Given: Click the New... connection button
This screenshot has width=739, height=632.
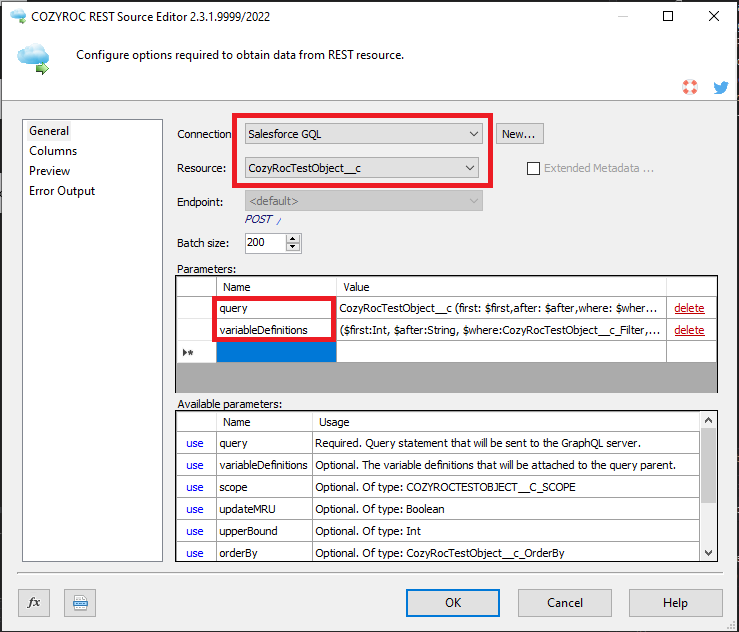Looking at the screenshot, I should pyautogui.click(x=519, y=133).
